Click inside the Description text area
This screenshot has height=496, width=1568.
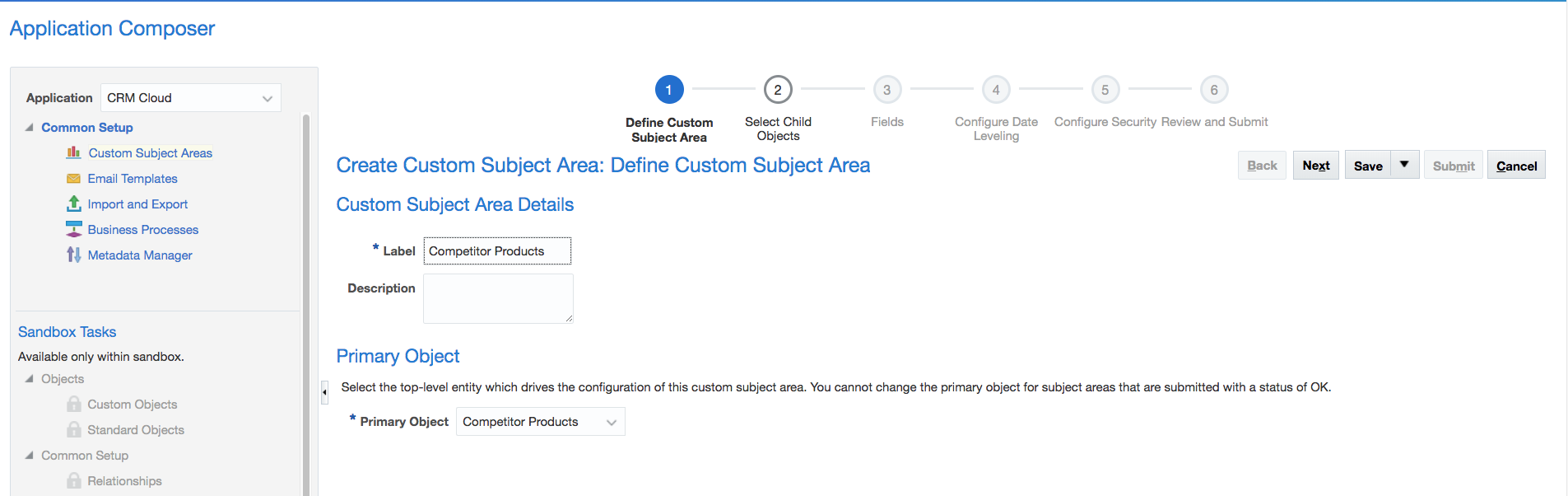497,298
